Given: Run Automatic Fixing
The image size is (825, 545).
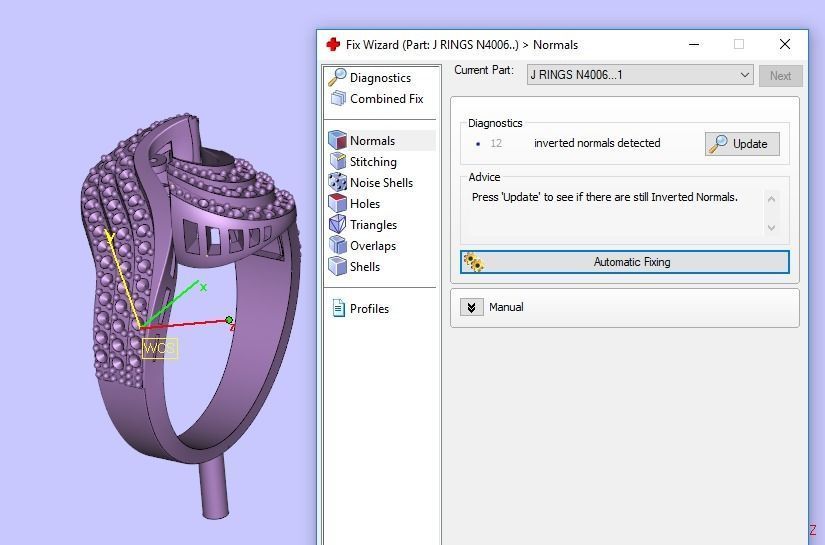Looking at the screenshot, I should pos(625,262).
